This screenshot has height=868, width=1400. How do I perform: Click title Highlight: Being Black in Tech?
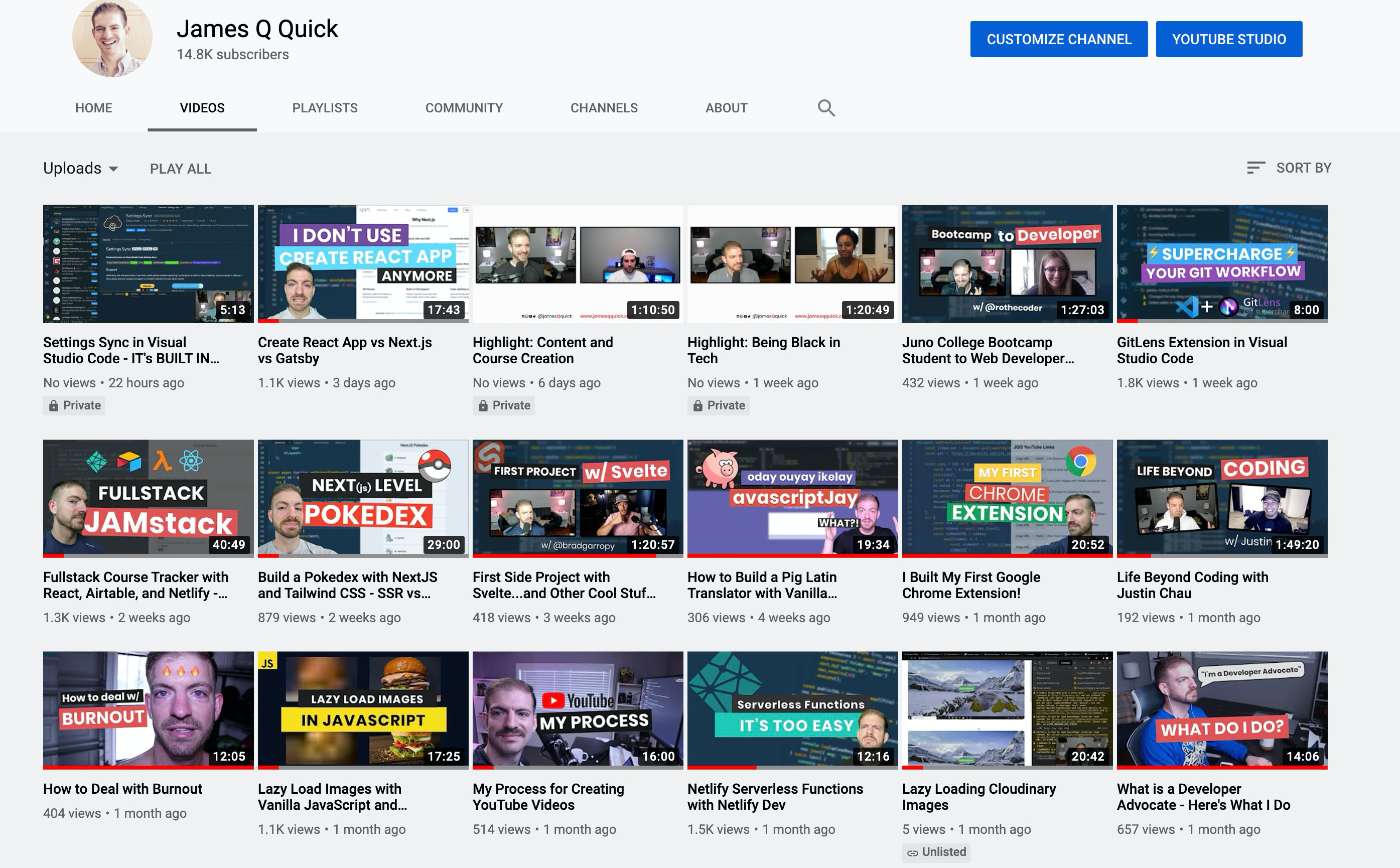(x=763, y=350)
